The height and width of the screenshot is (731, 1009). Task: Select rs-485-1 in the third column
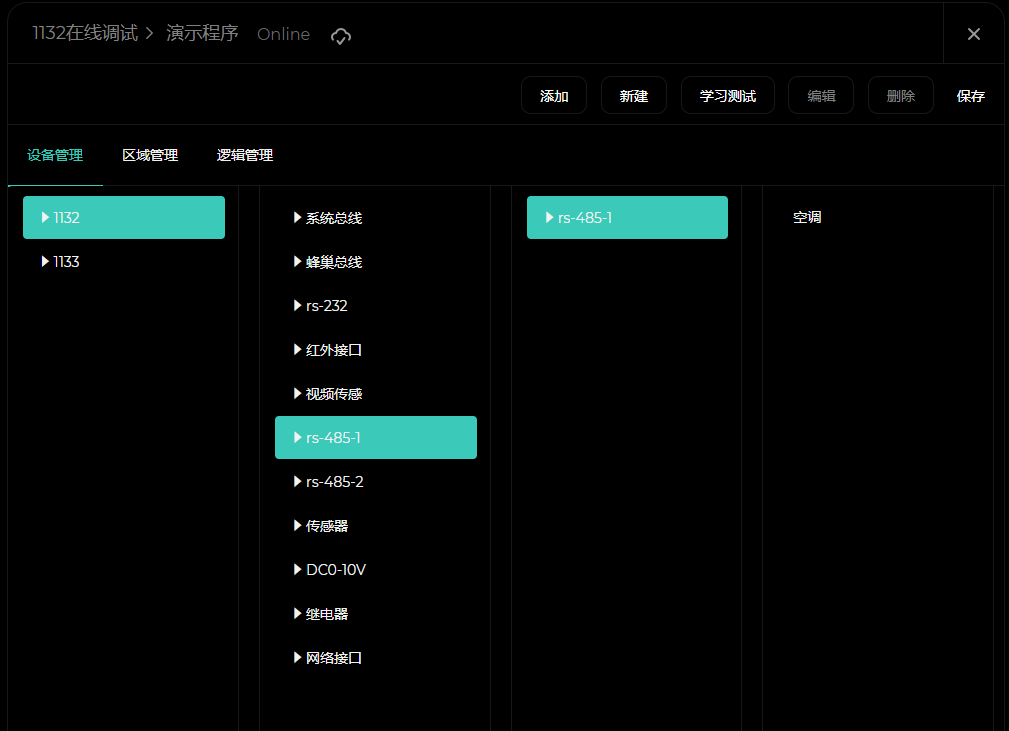click(x=627, y=217)
